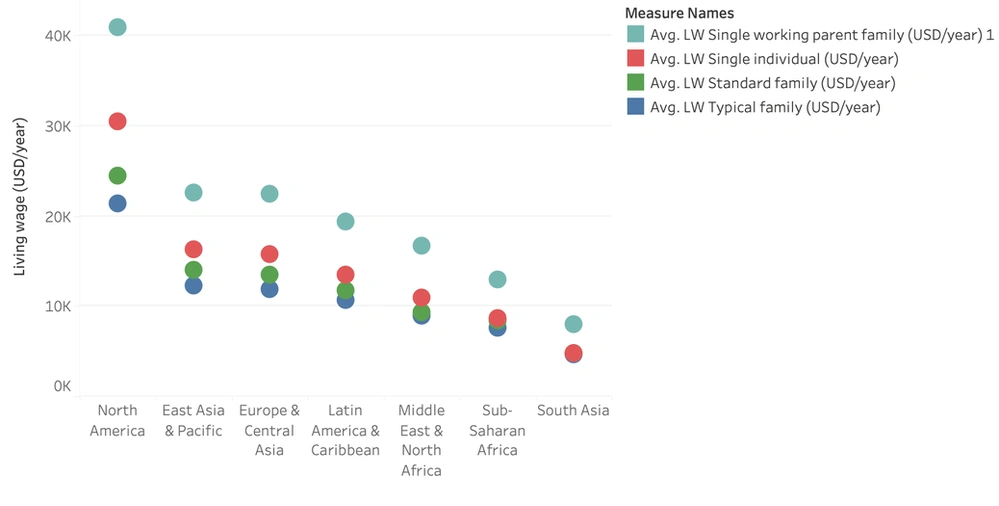Click teal Latin America & Caribbean data point
Viewport: 999px width, 506px height.
pos(345,221)
